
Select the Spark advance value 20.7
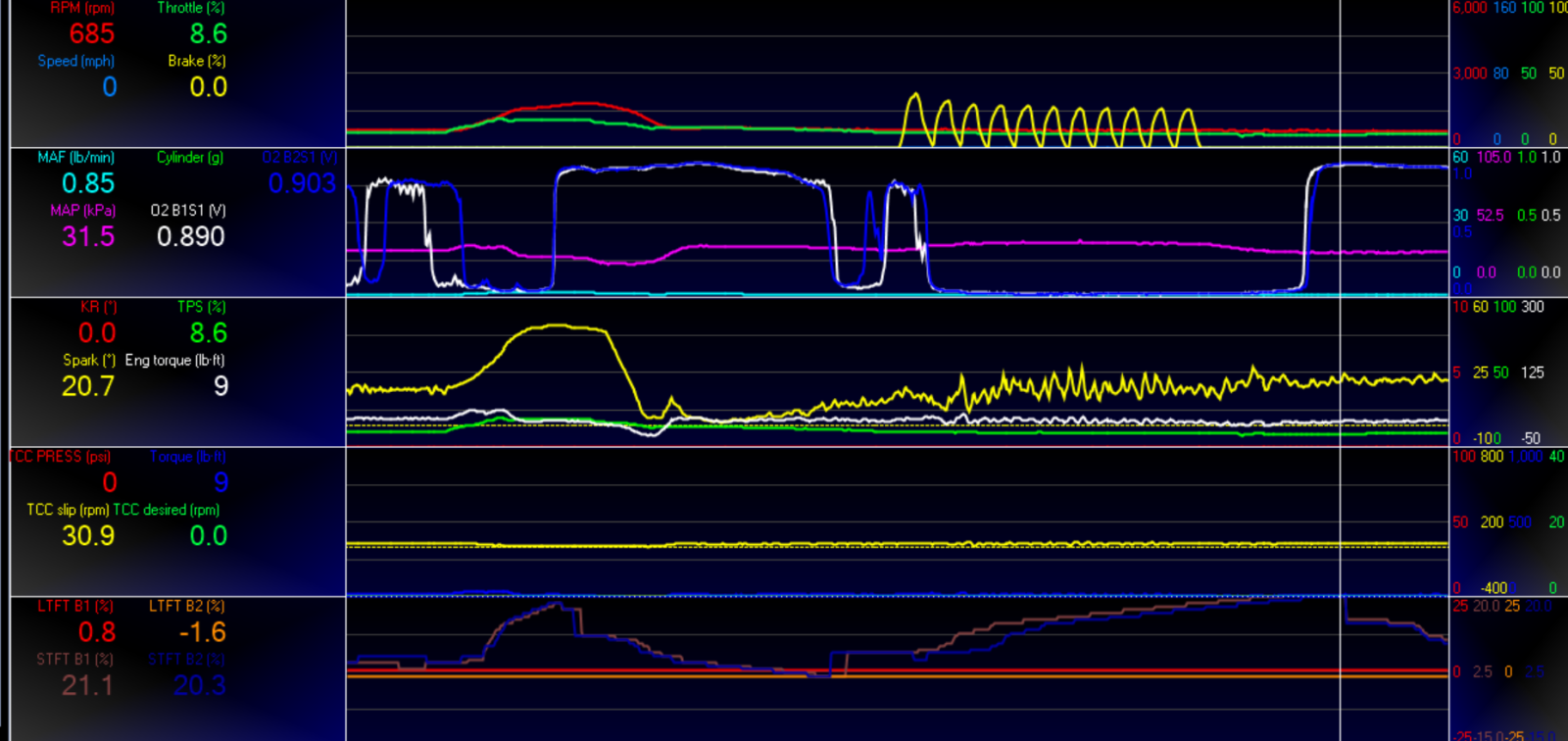(88, 386)
